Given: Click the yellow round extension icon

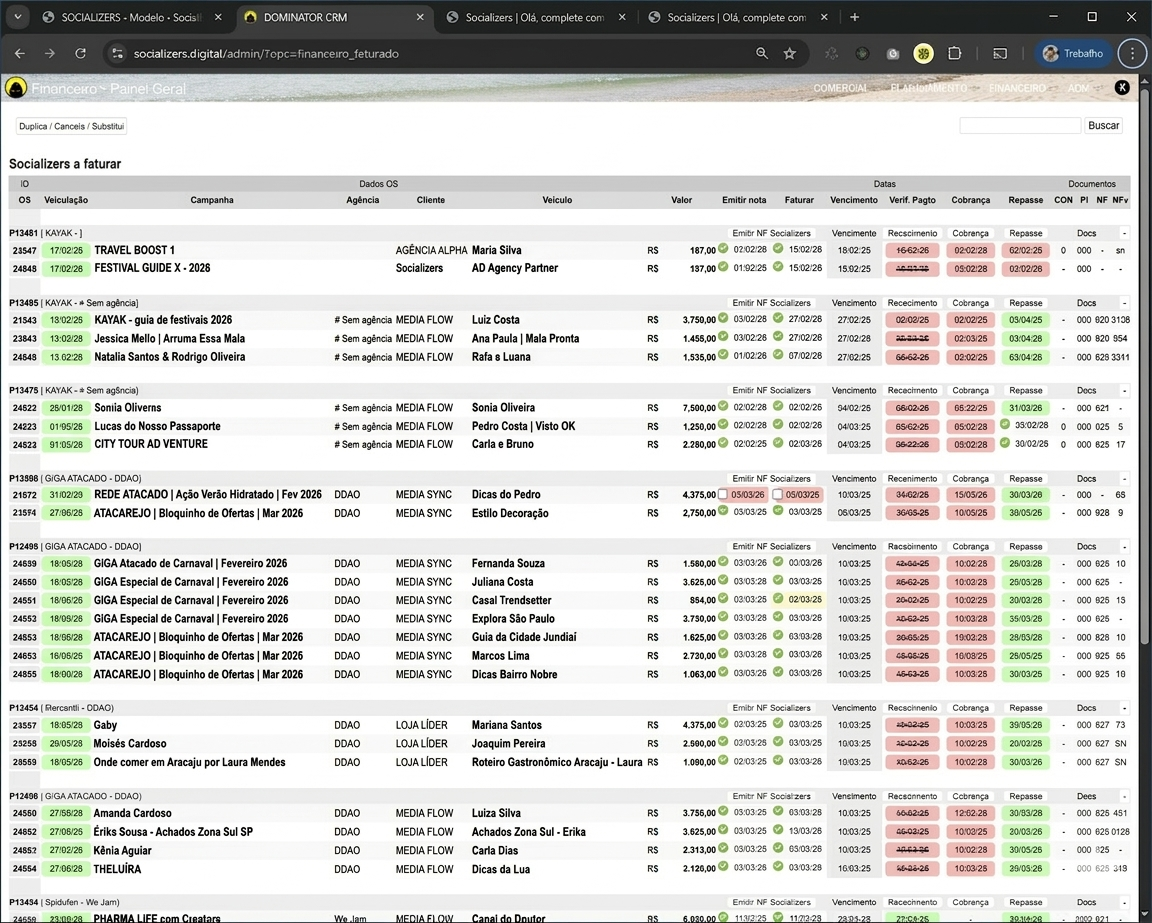Looking at the screenshot, I should tap(924, 54).
